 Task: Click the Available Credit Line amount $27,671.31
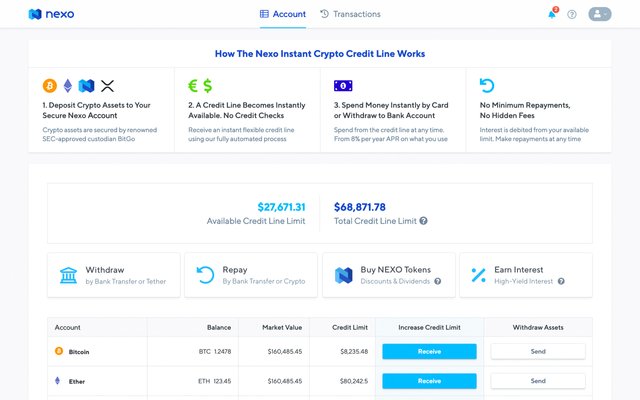coord(281,207)
